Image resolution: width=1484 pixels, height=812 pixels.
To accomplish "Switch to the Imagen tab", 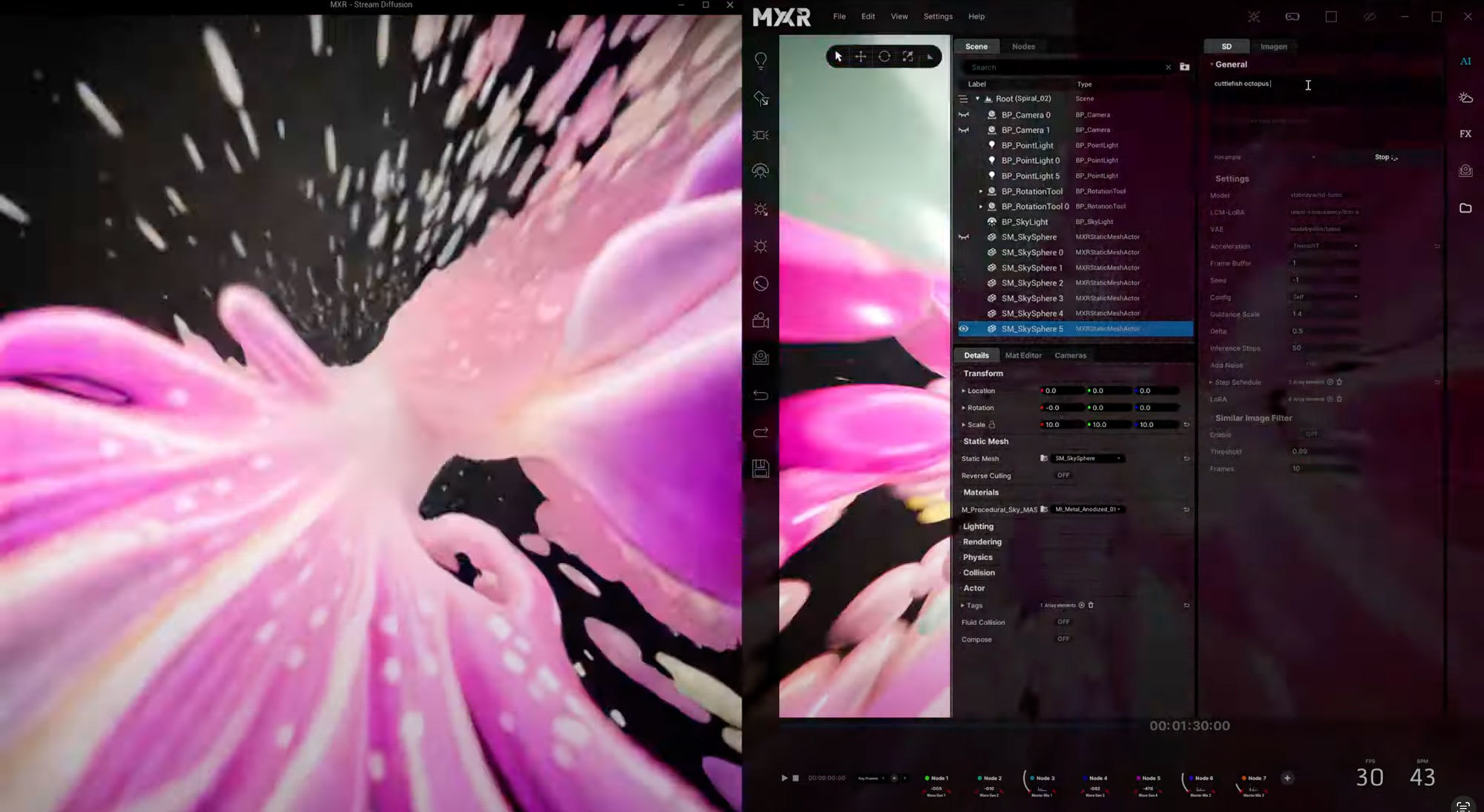I will coord(1273,47).
